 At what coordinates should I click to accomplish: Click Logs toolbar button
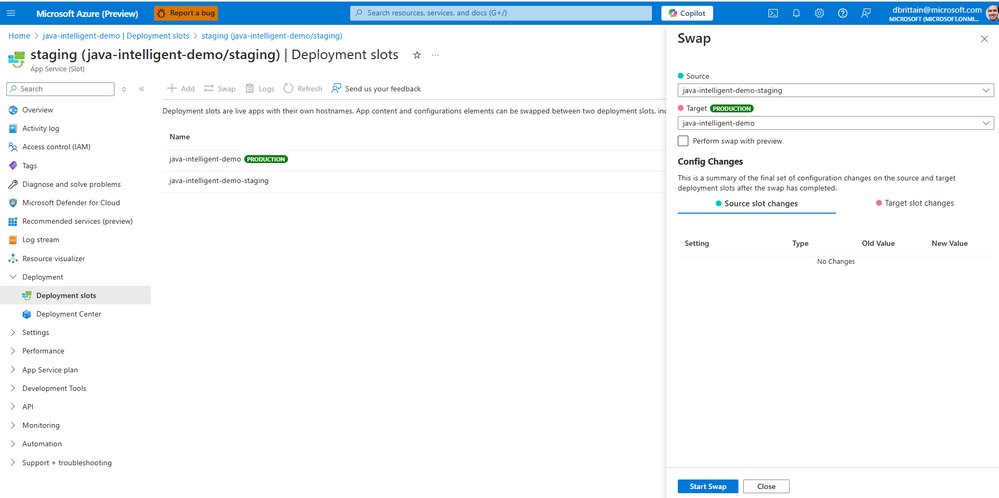[x=260, y=89]
